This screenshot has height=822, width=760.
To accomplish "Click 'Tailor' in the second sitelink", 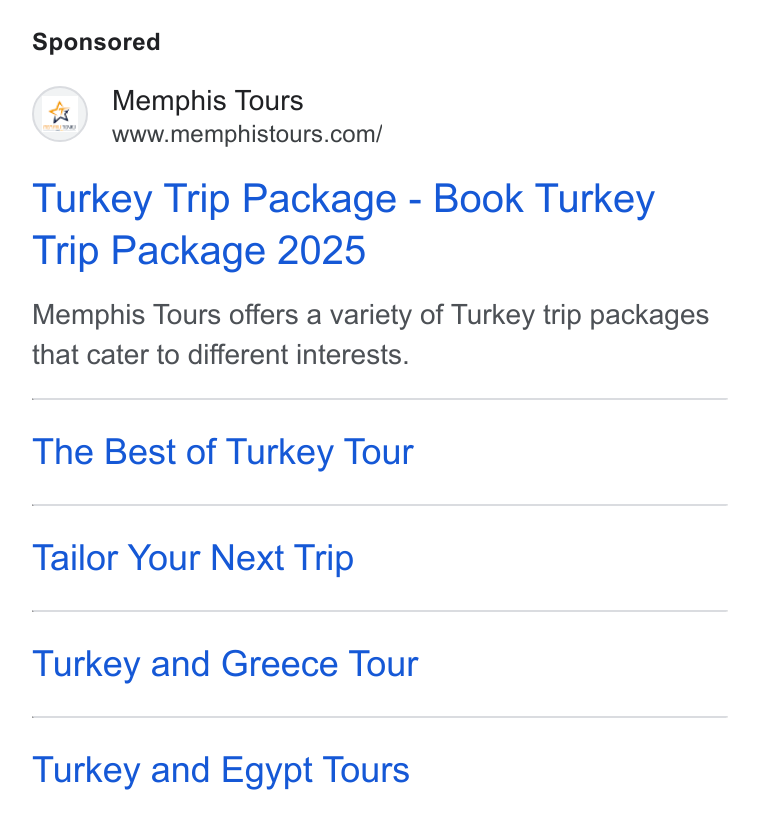I will 75,557.
